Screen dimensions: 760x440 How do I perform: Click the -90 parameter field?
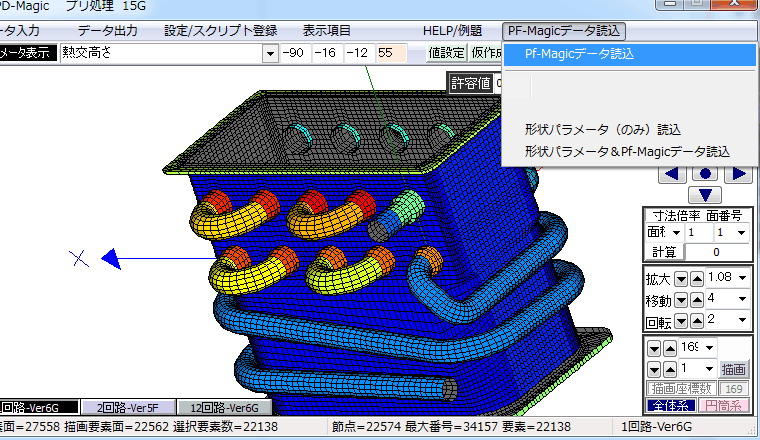coord(294,53)
